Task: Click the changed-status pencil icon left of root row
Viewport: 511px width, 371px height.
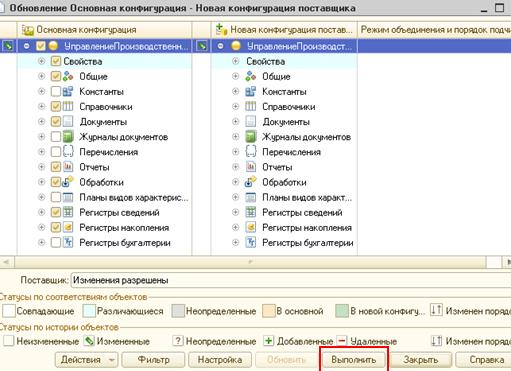Action: pos(8,46)
